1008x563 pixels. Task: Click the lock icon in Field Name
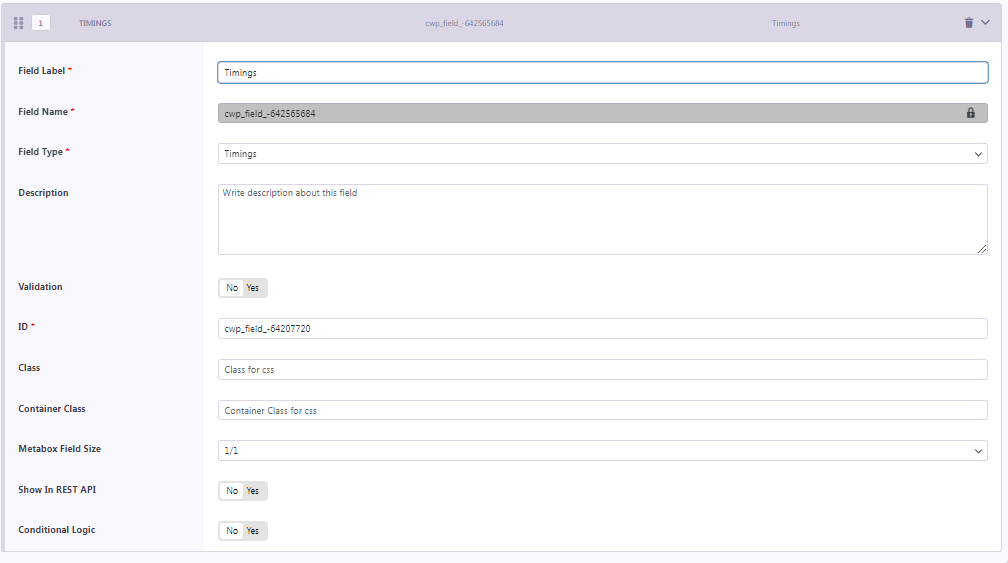pos(971,113)
